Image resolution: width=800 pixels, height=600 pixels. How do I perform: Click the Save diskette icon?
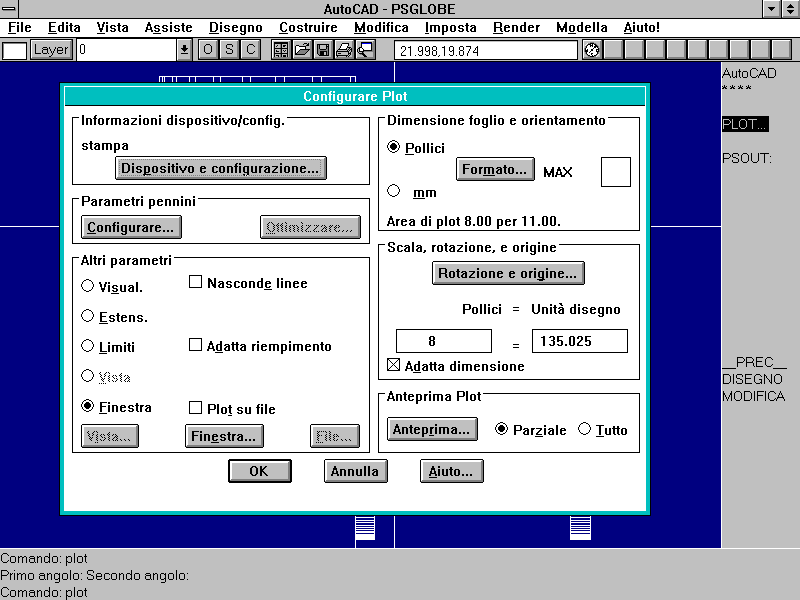coord(323,50)
